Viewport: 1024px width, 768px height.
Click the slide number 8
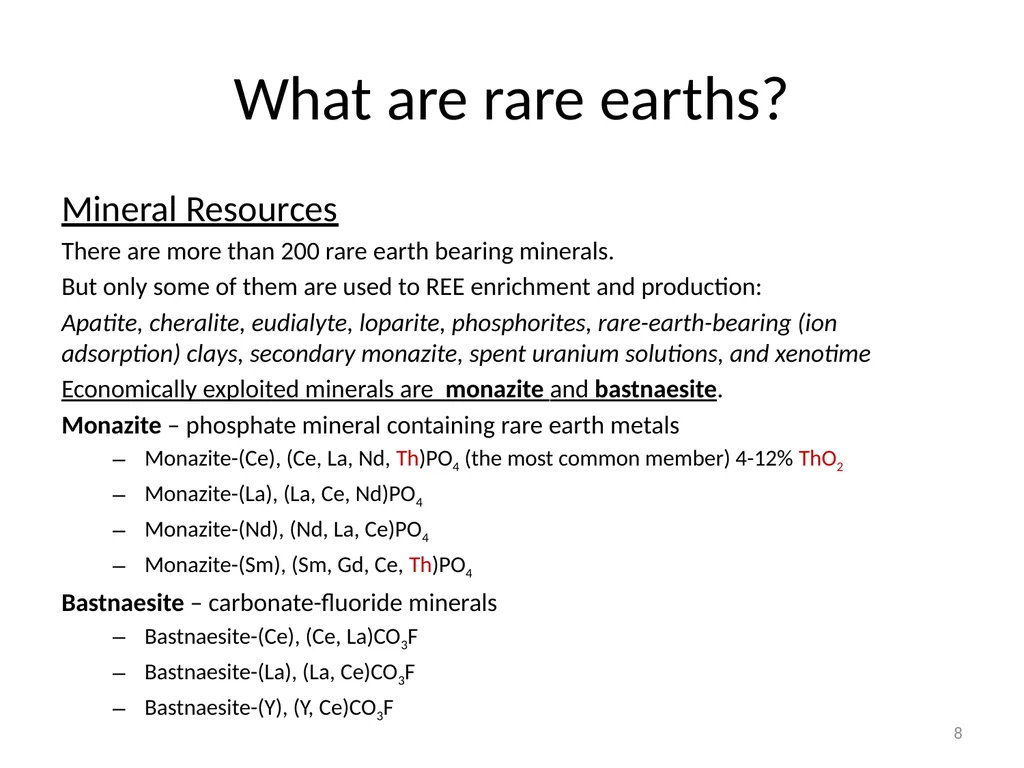pyautogui.click(x=958, y=733)
